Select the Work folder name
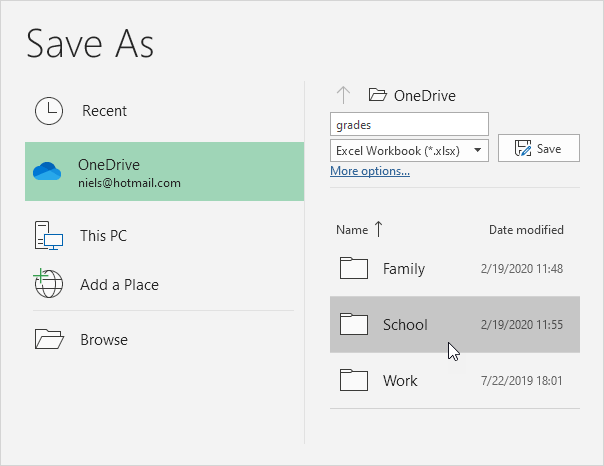The image size is (604, 466). [x=400, y=381]
